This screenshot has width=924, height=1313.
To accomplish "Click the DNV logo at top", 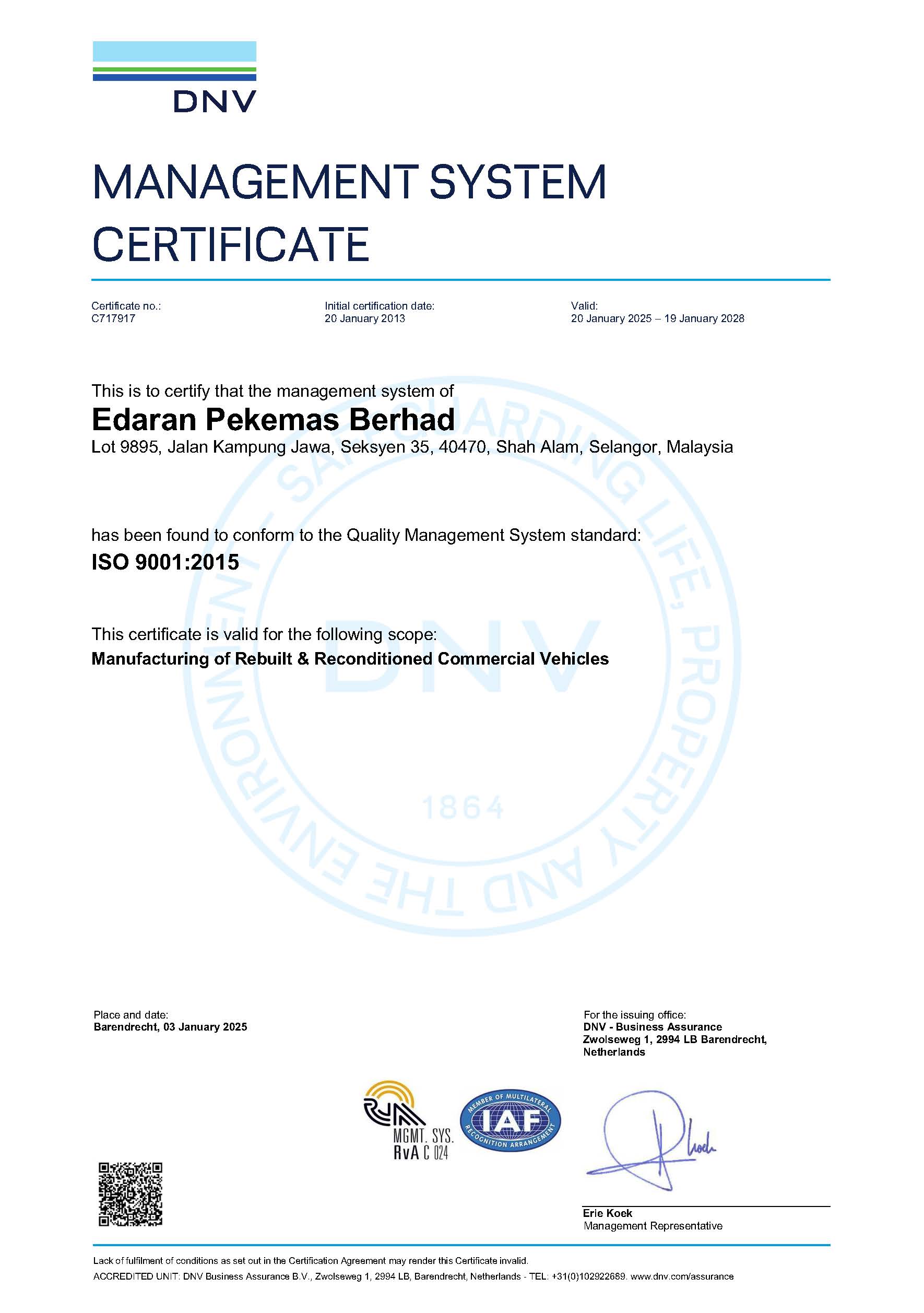I will pos(174,77).
